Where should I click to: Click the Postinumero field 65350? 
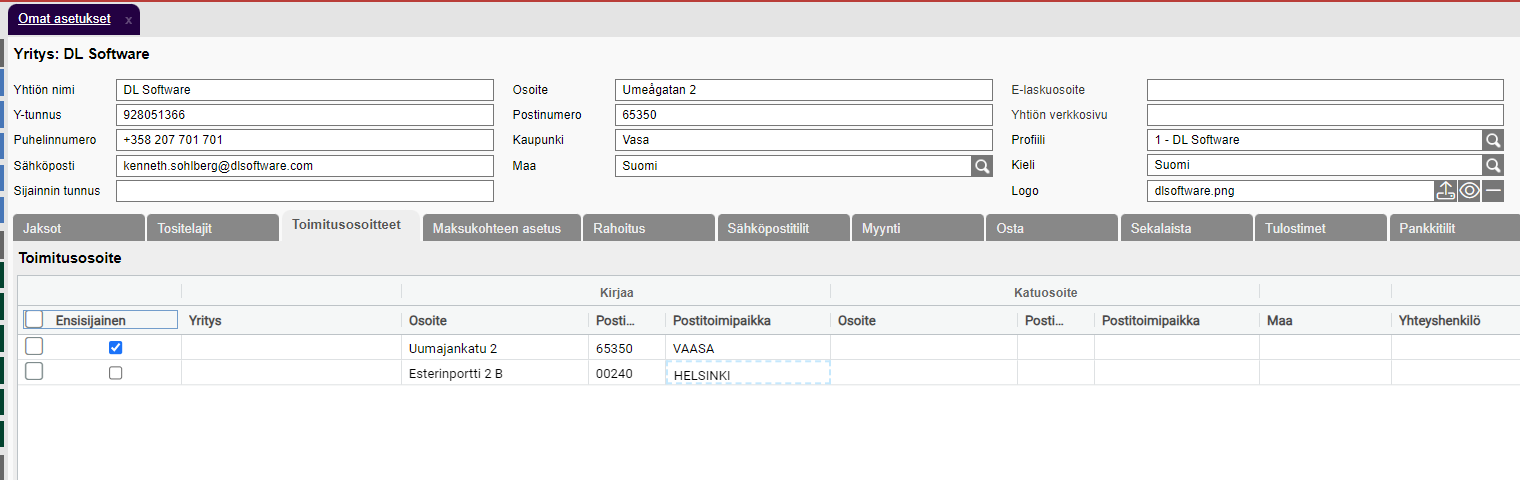804,115
